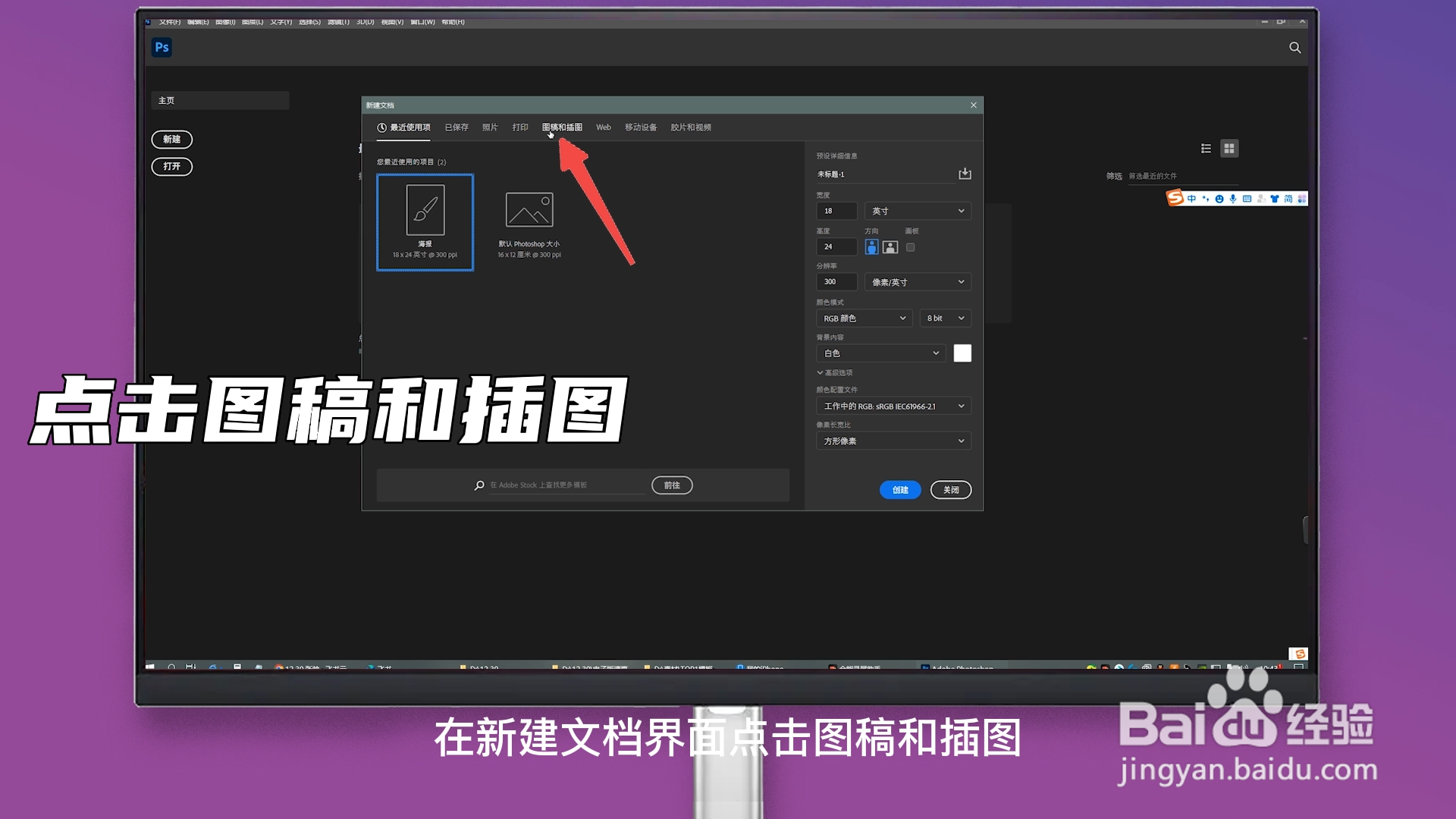Switch to the 图稿和插图 tab

[562, 127]
